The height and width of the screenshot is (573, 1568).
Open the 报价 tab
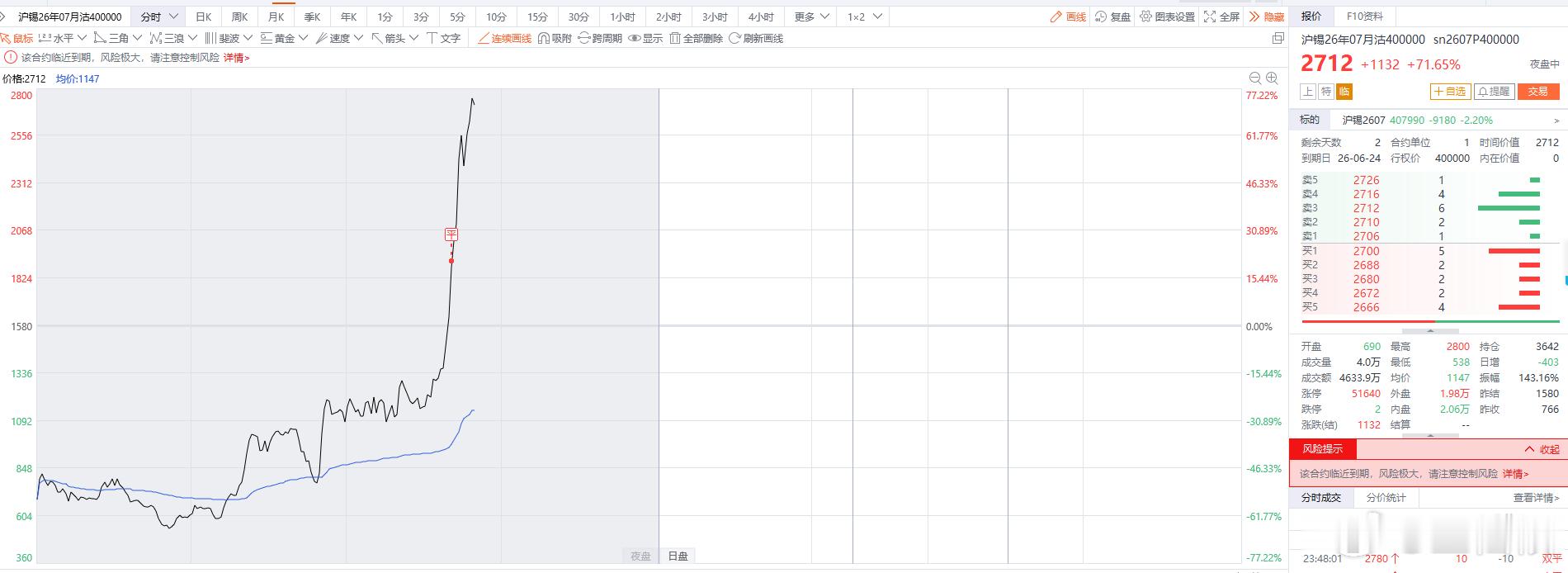click(1311, 16)
